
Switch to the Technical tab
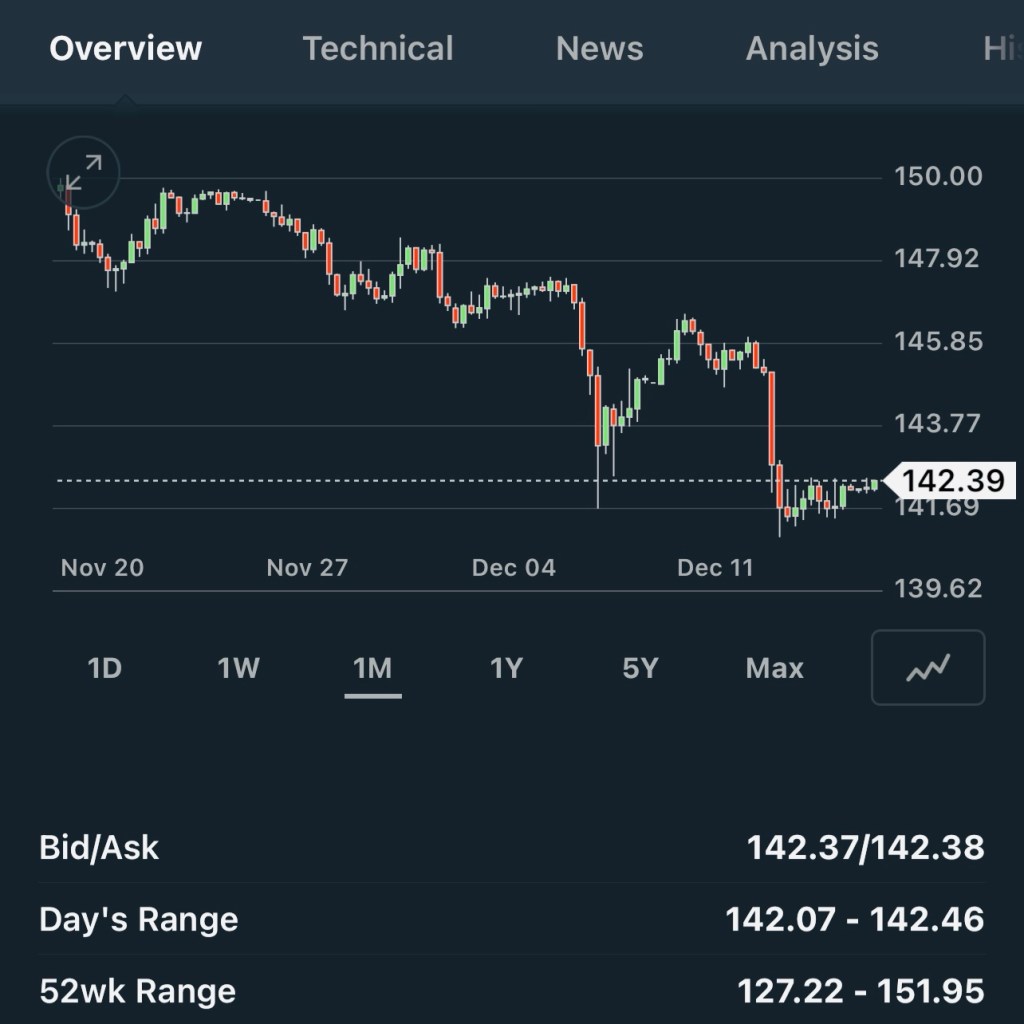(x=378, y=49)
